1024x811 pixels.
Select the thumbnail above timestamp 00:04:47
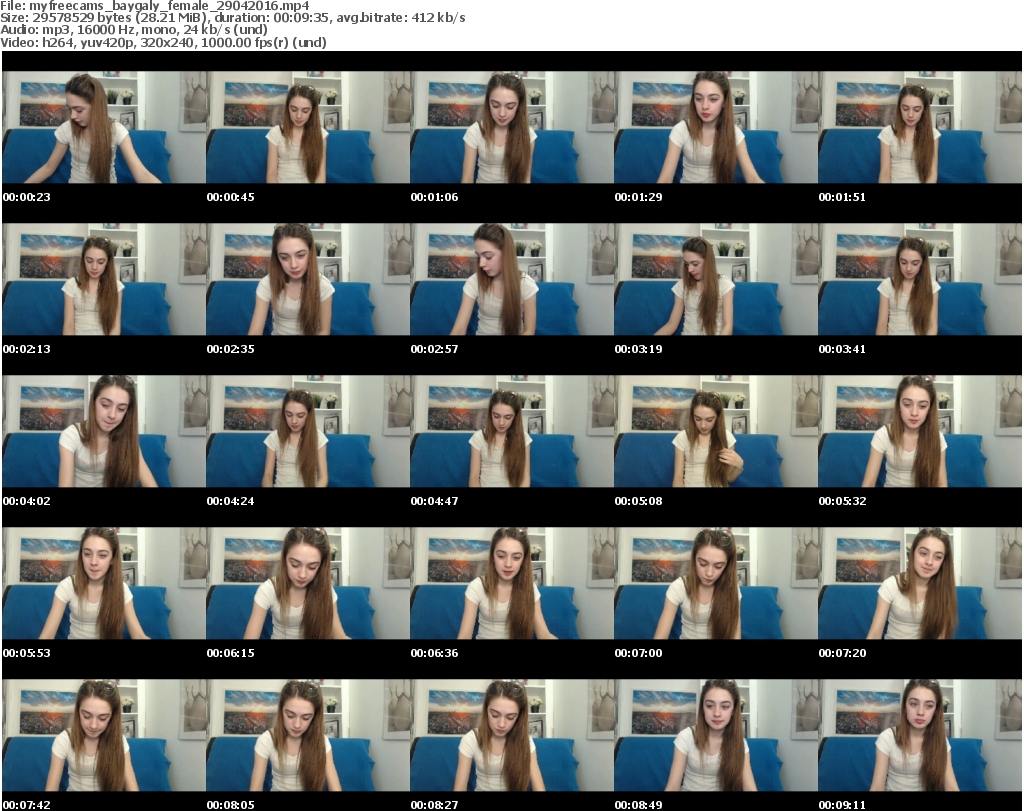(x=512, y=432)
